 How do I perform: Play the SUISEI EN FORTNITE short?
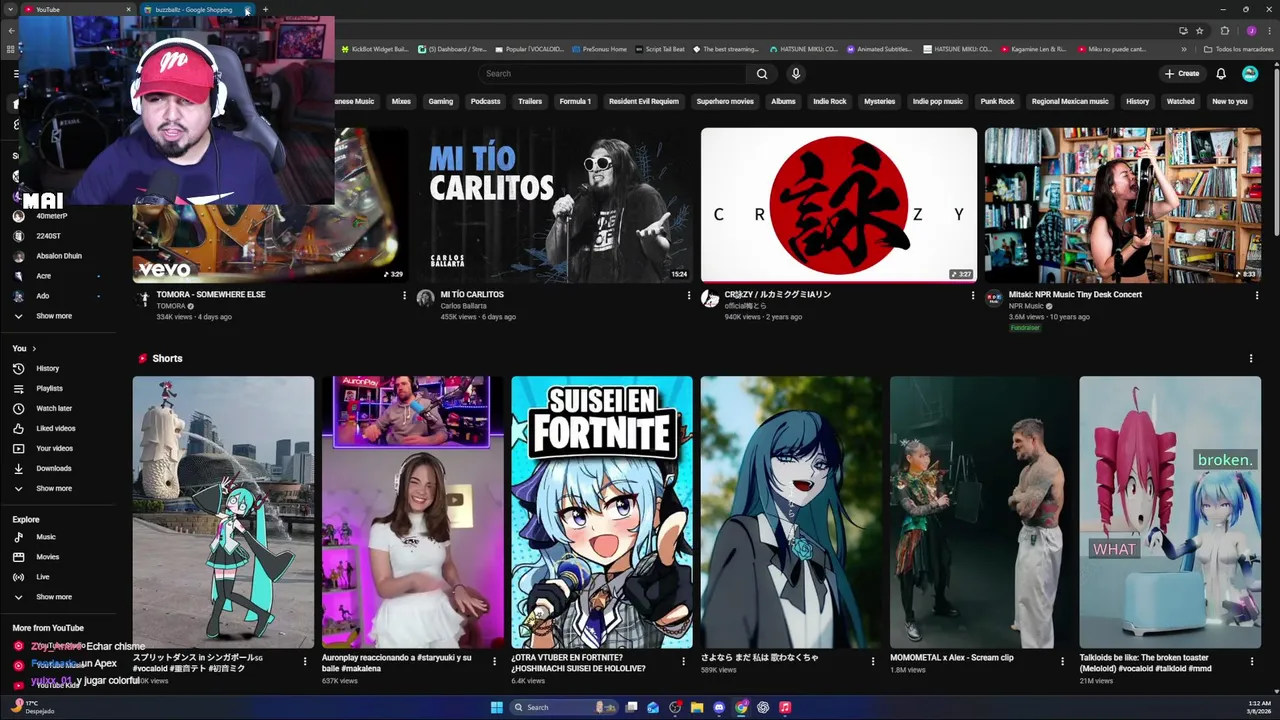tap(602, 512)
